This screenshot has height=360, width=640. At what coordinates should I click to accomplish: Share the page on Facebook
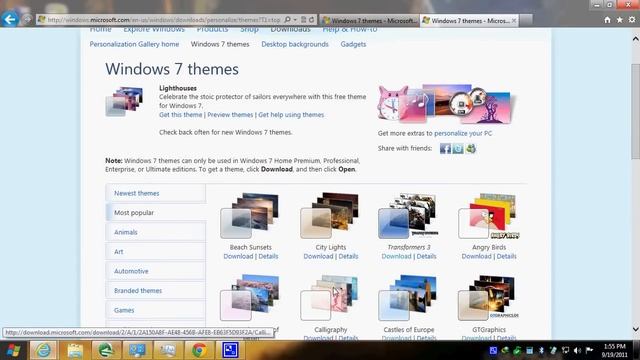[x=445, y=148]
